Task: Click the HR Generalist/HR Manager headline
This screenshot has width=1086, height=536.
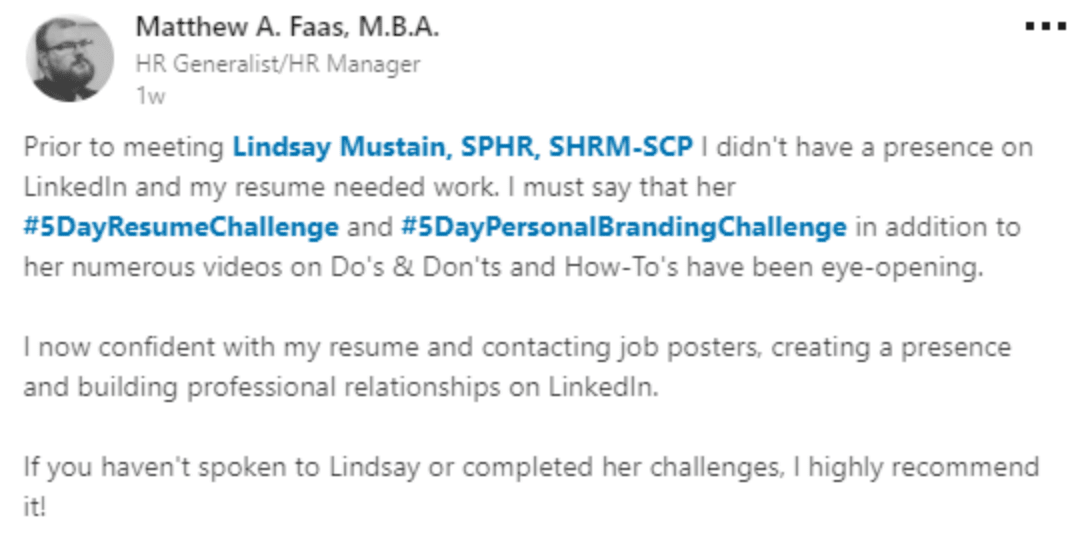Action: [x=277, y=64]
